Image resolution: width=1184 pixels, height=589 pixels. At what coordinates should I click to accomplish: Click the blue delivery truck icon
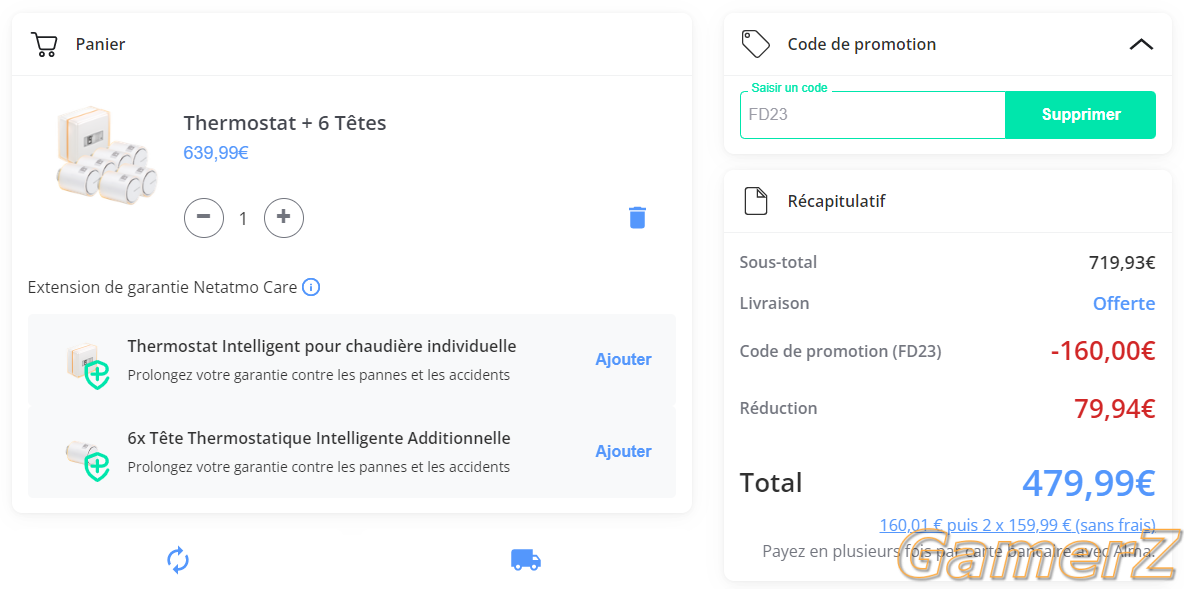(x=526, y=560)
